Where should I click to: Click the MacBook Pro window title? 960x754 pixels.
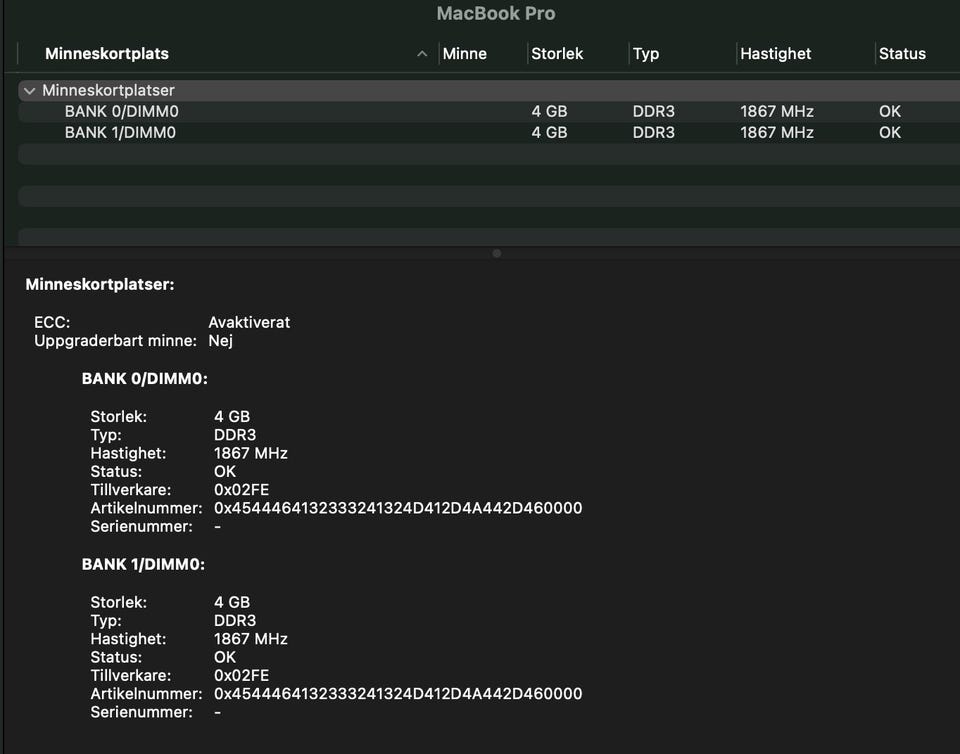[496, 13]
